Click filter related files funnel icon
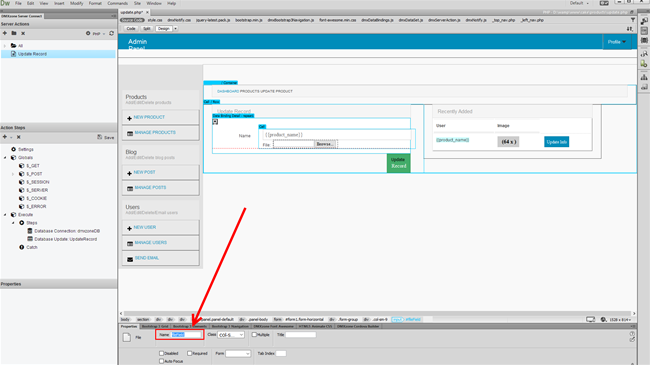 (x=633, y=20)
